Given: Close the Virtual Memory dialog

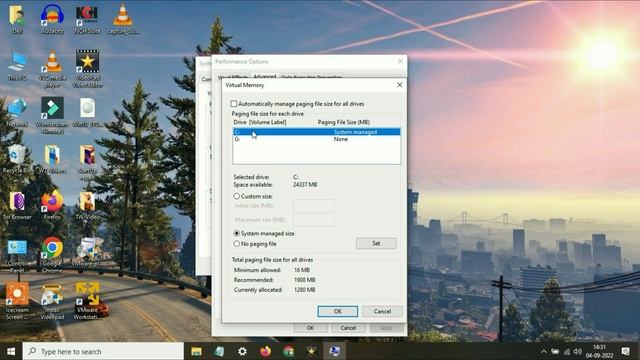Looking at the screenshot, I should [x=400, y=85].
